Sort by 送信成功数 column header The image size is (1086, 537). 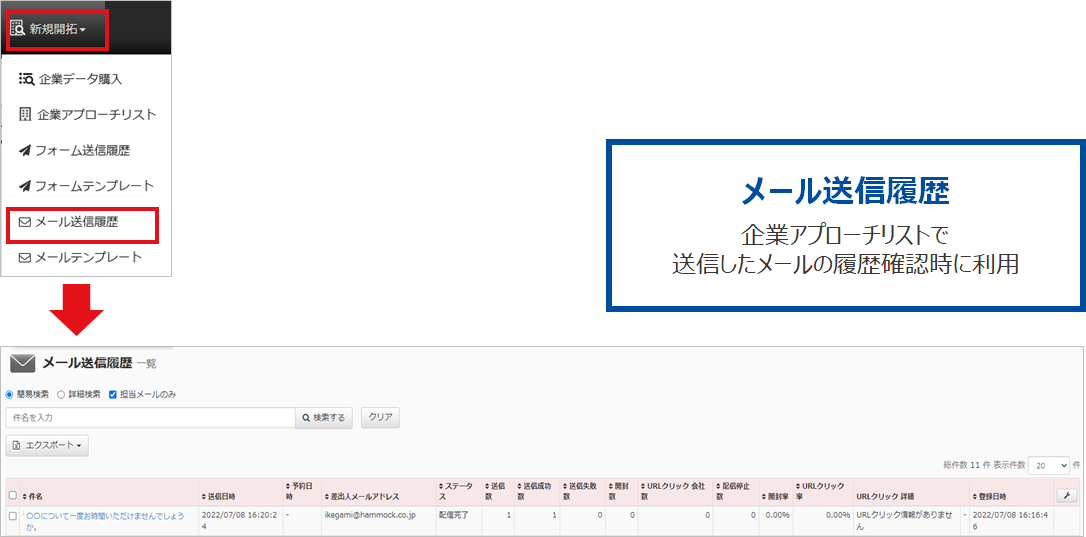pos(534,491)
